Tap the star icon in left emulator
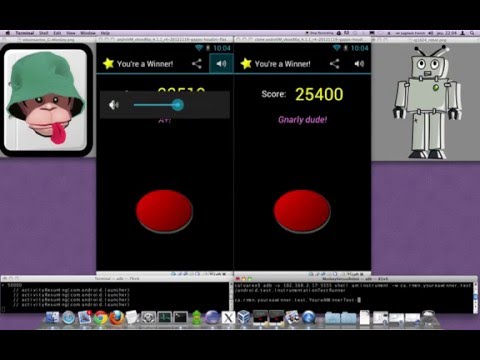The height and width of the screenshot is (360, 480). [108, 63]
